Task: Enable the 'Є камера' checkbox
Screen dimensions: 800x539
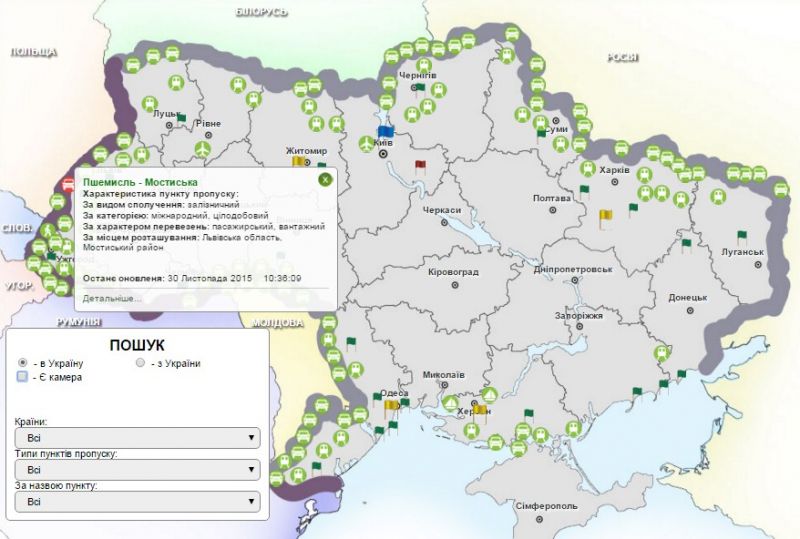Action: 22,377
